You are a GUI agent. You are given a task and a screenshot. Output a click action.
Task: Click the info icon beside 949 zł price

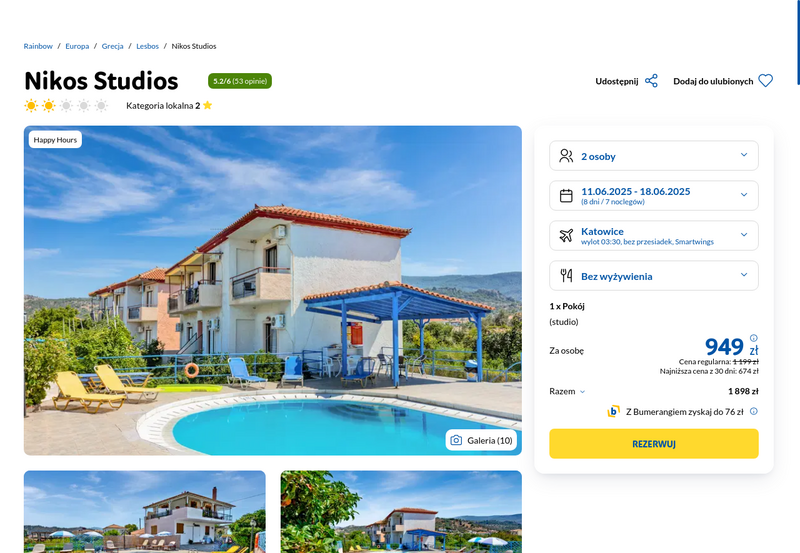coord(754,338)
